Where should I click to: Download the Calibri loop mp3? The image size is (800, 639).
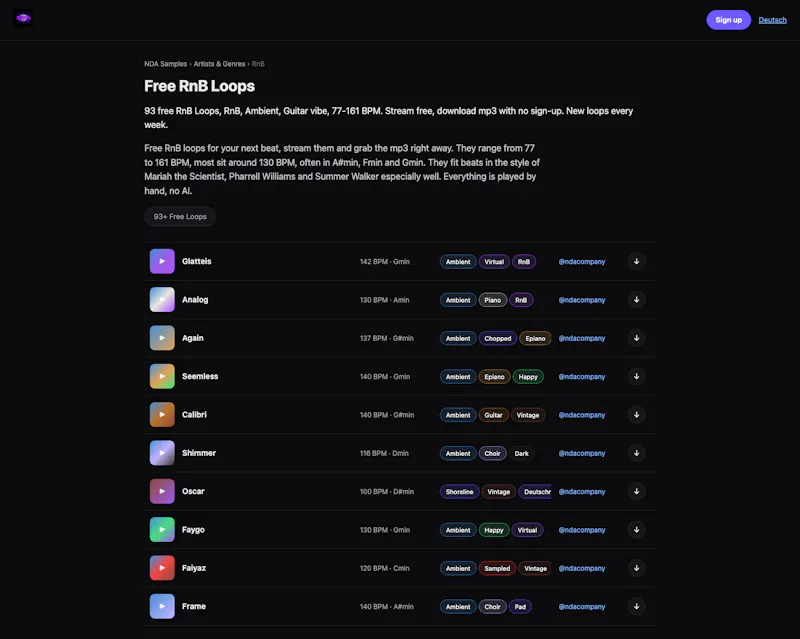[636, 414]
